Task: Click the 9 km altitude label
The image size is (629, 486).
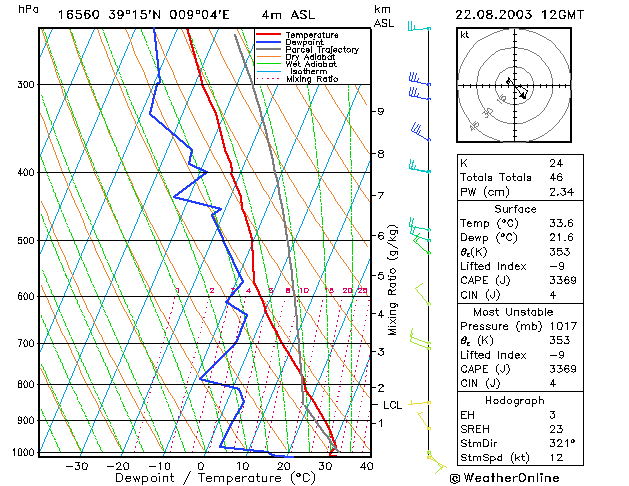Action: [x=381, y=111]
